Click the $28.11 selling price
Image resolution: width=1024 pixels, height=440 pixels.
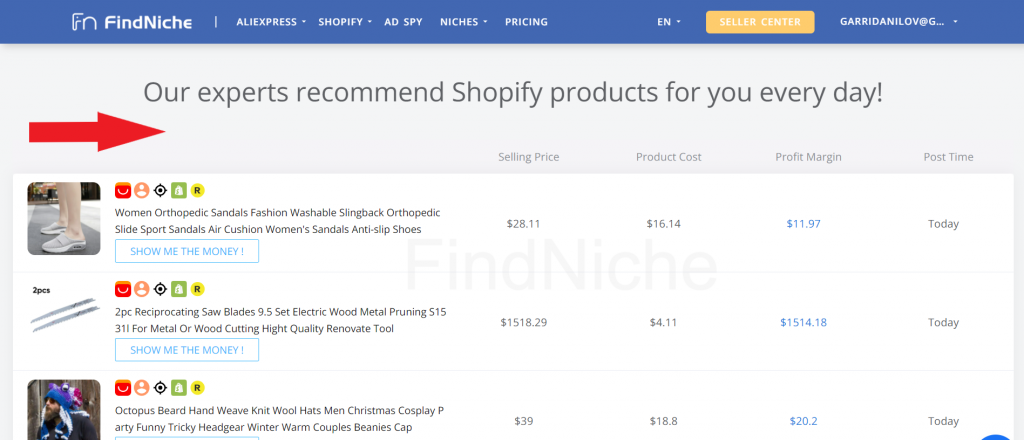(x=524, y=224)
